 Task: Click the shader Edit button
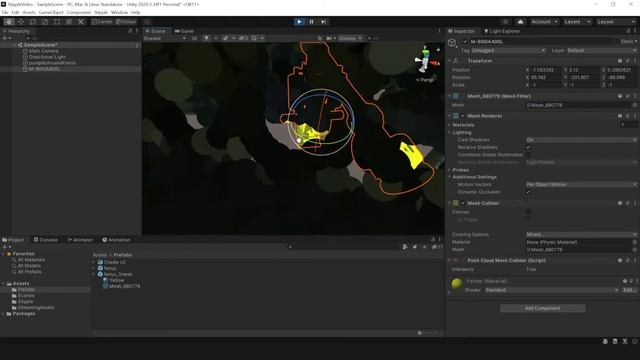pyautogui.click(x=629, y=290)
